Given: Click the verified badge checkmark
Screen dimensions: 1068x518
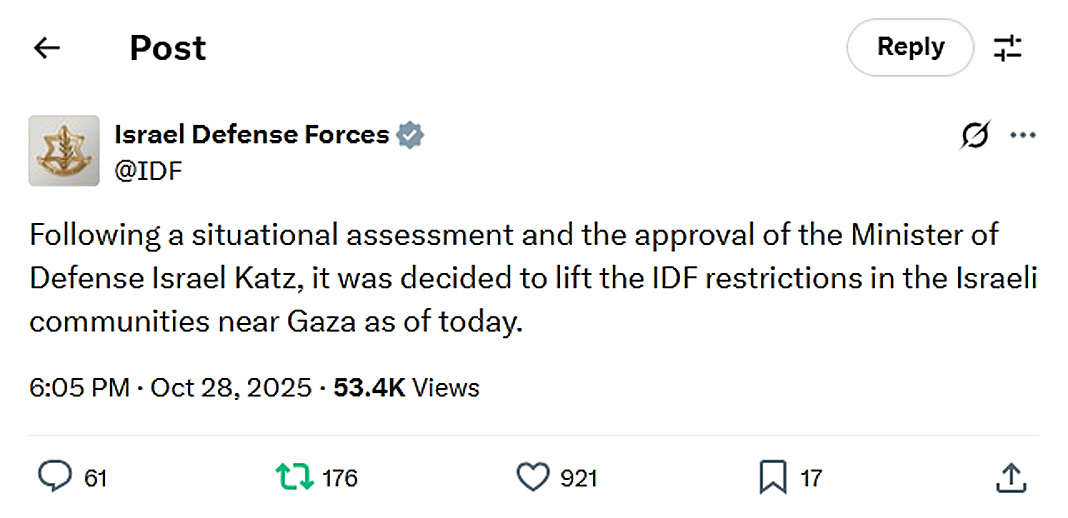Looking at the screenshot, I should (x=410, y=135).
